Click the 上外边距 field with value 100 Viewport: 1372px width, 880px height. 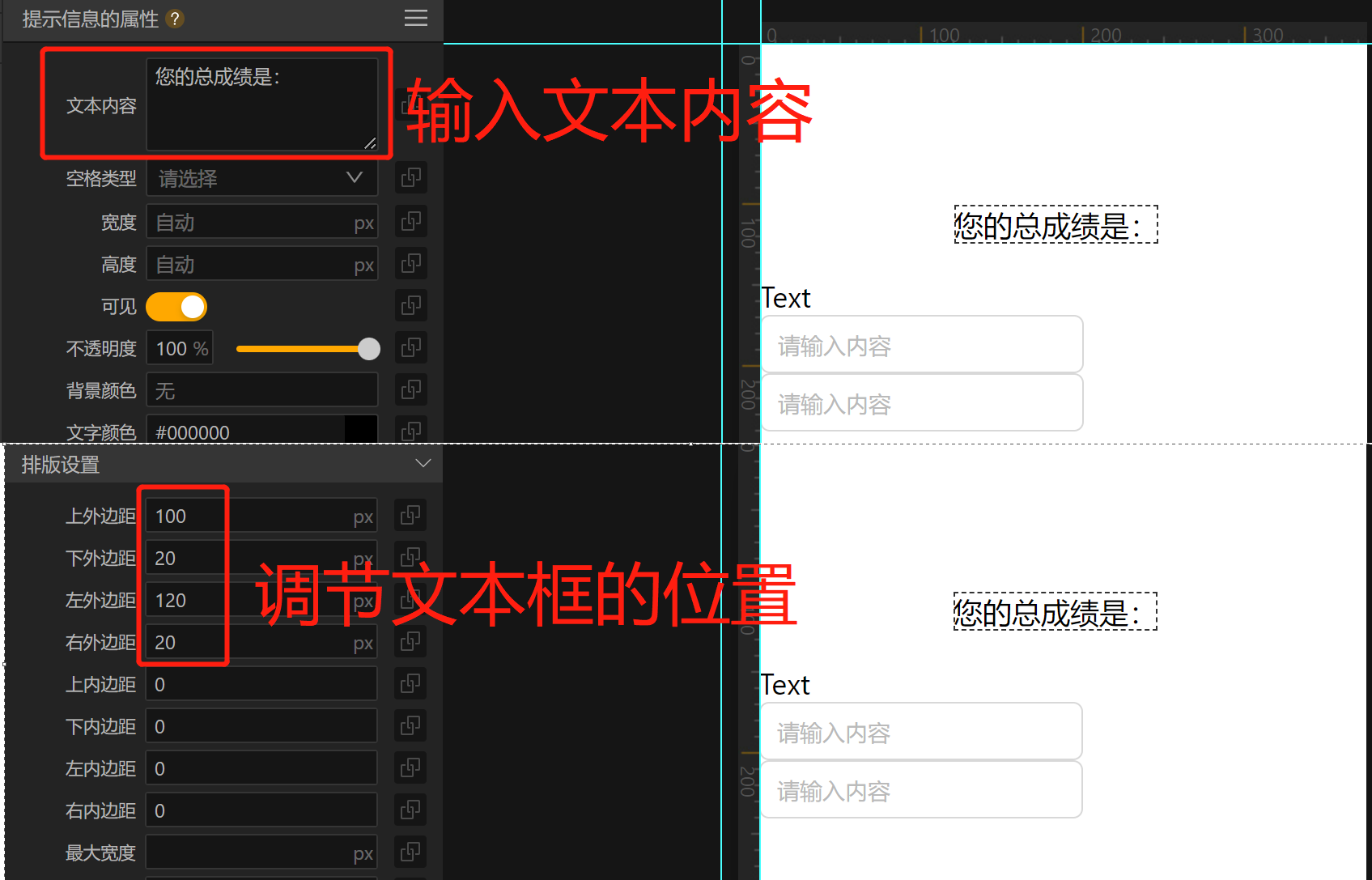click(261, 516)
